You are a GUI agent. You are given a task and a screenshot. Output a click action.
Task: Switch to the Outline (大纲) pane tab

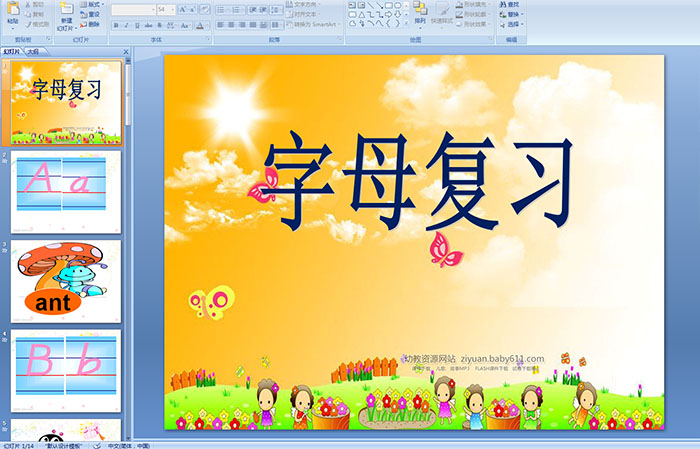tap(33, 52)
